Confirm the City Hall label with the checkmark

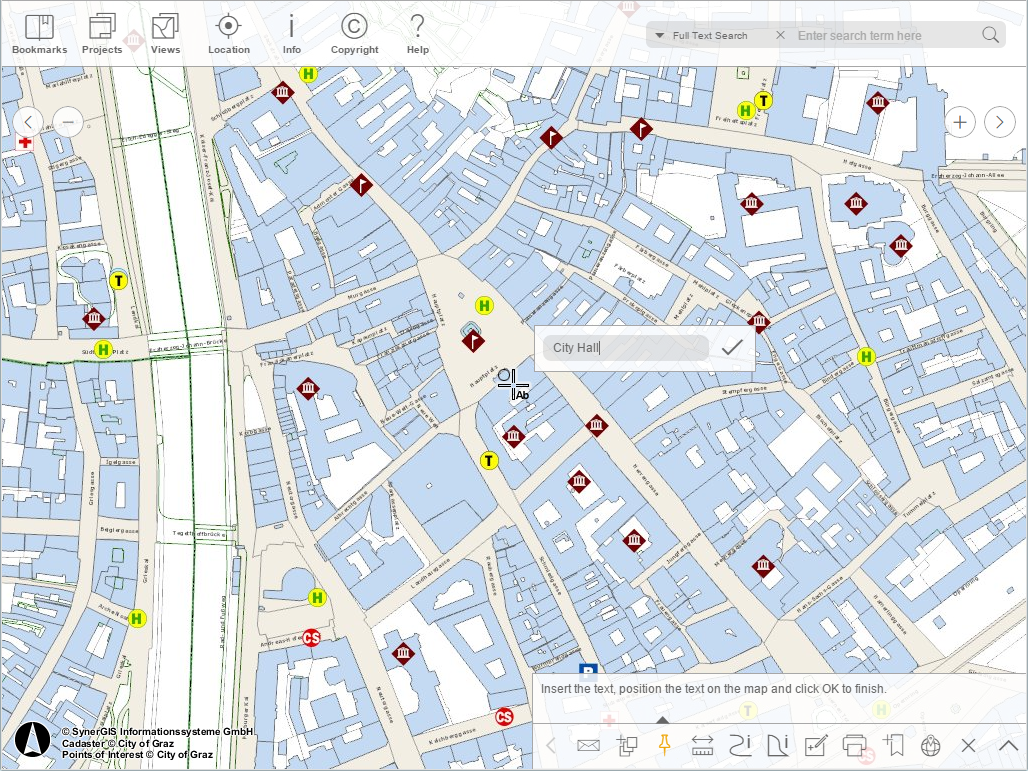(731, 347)
